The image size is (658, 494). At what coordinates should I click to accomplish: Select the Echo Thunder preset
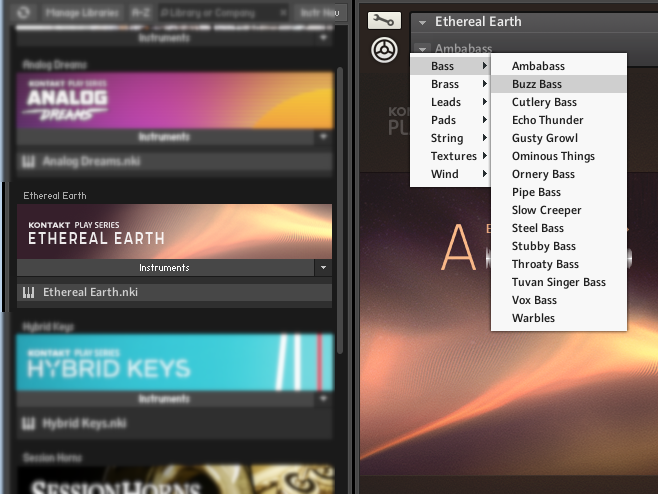pyautogui.click(x=559, y=120)
